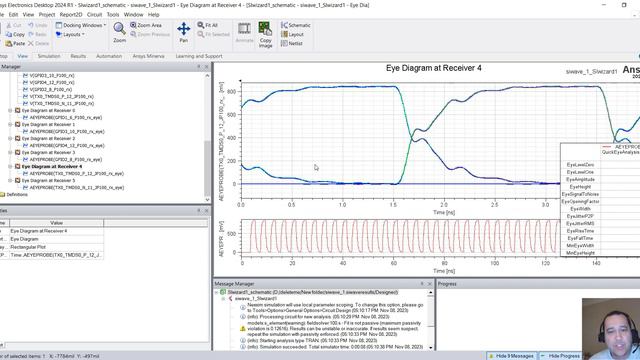Click the Hide 9 Messages button
640x360 pixels.
coord(511,356)
